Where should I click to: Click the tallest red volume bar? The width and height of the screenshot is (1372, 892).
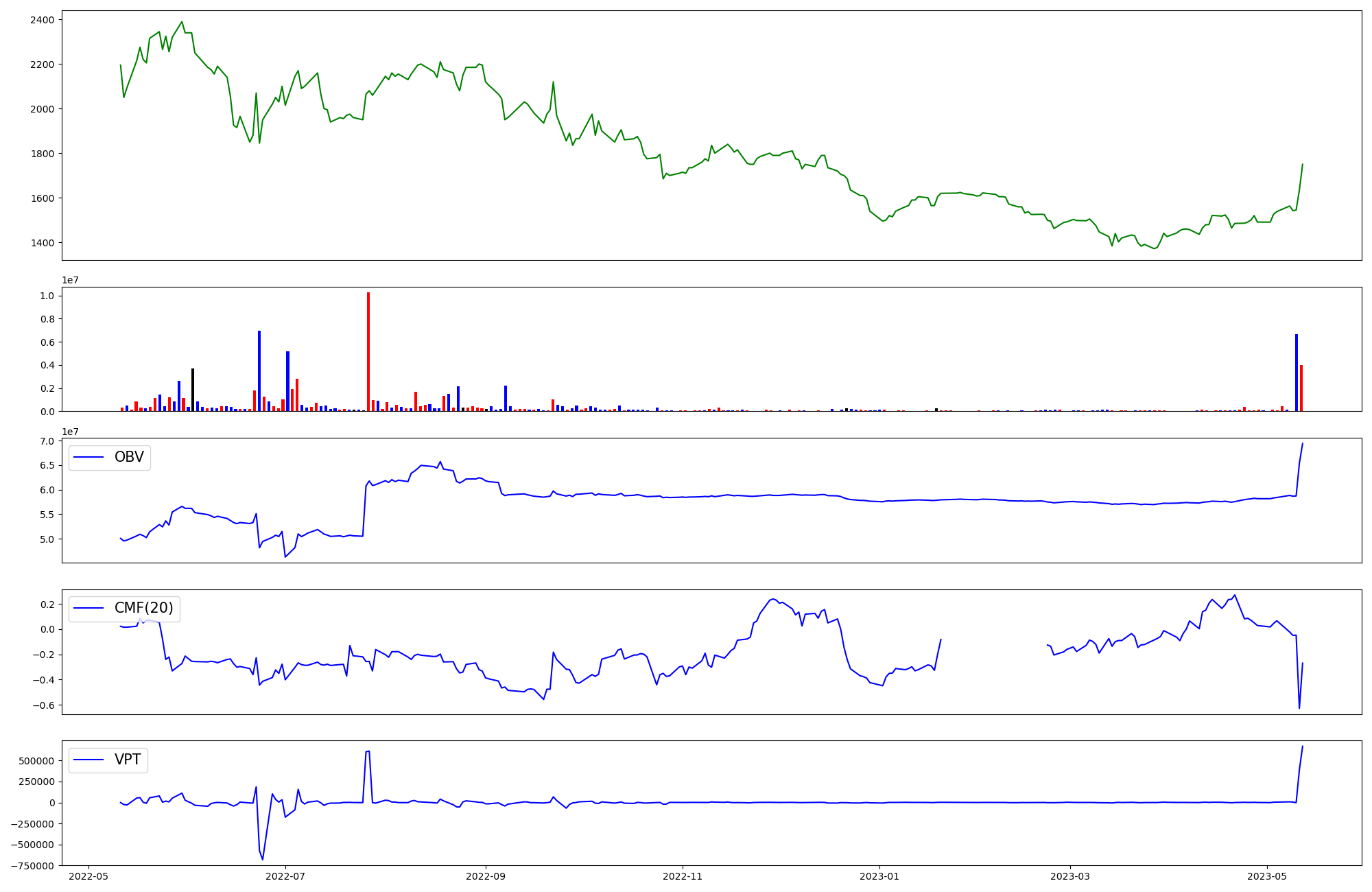(x=368, y=351)
